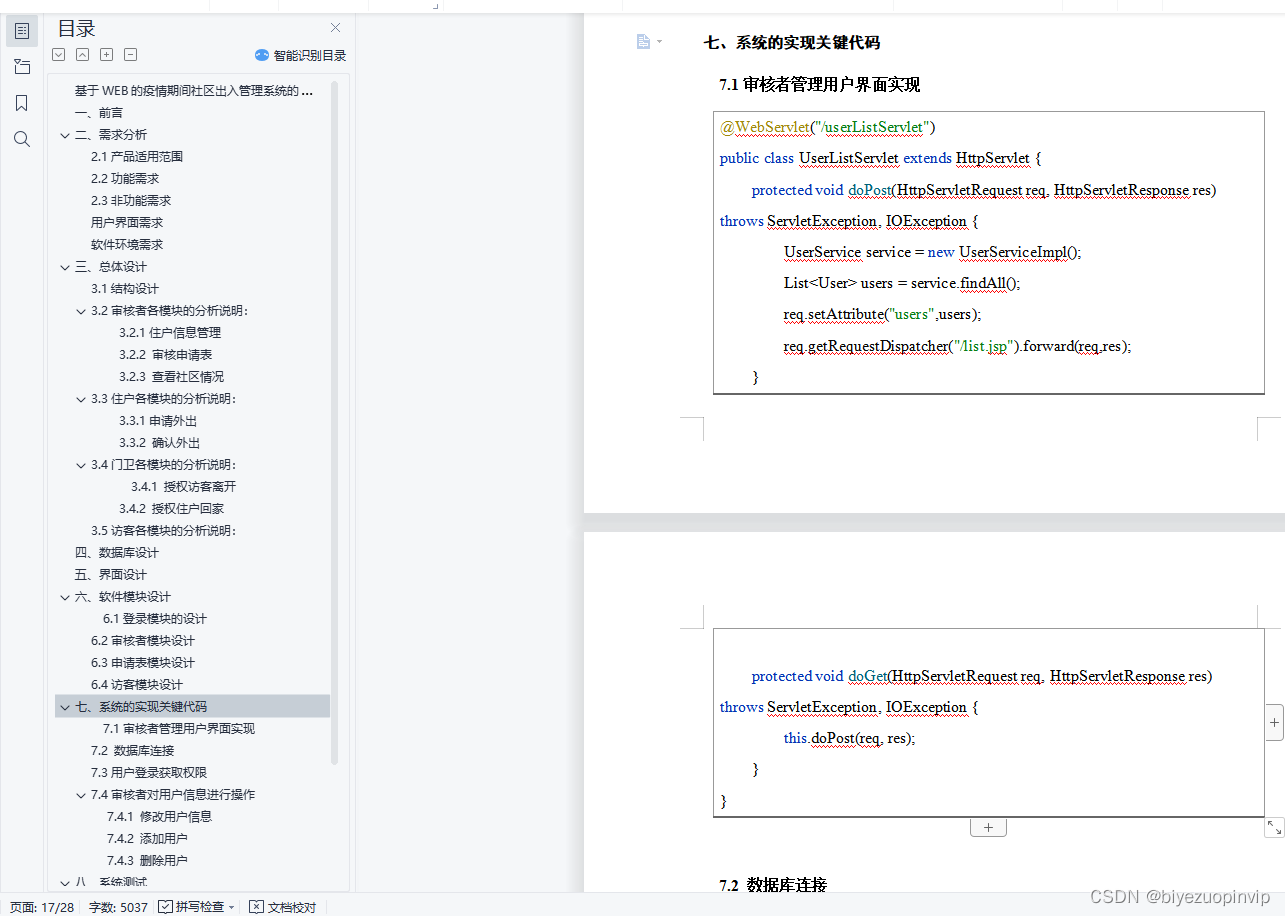Open 3.2.1 住户信息管理 heading

170,333
